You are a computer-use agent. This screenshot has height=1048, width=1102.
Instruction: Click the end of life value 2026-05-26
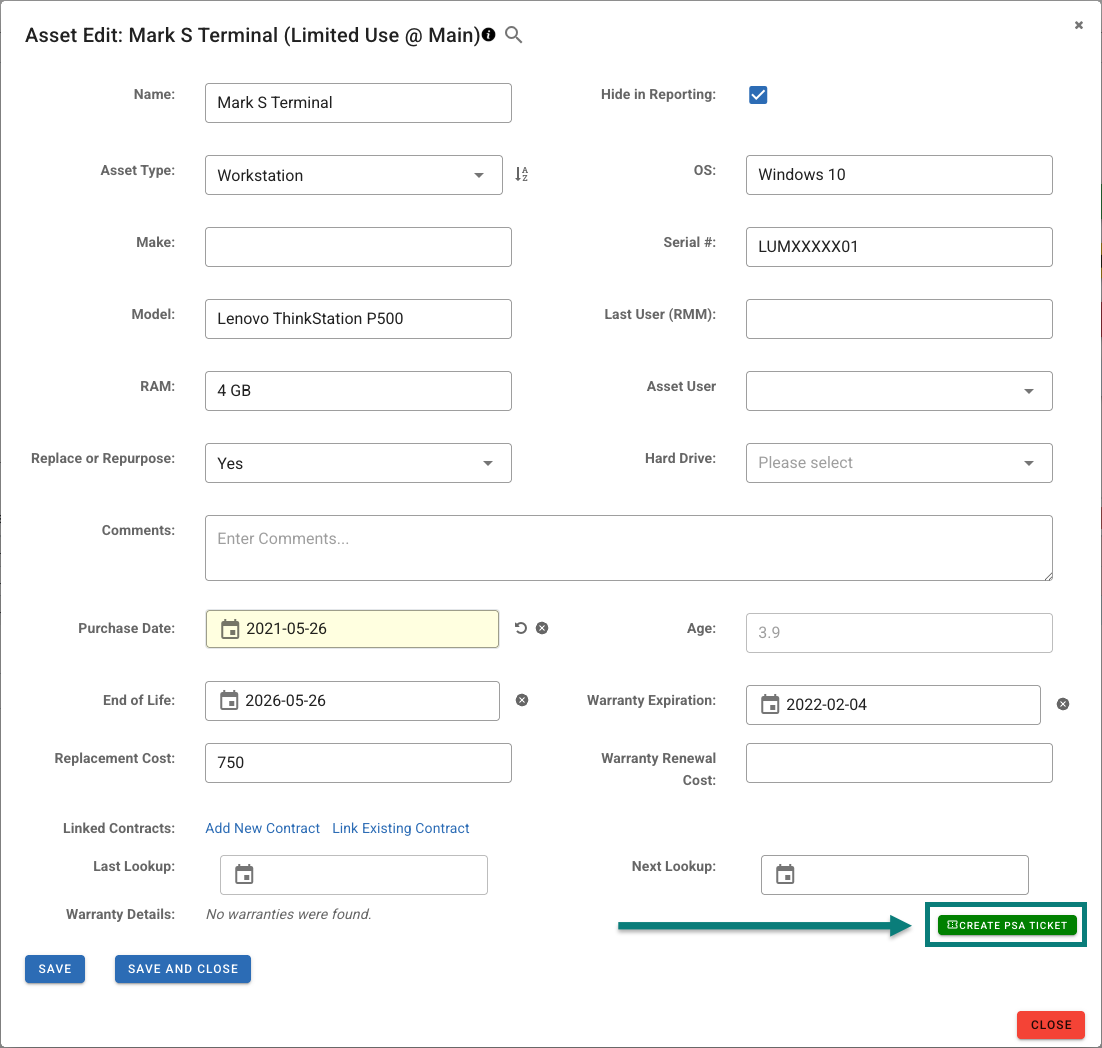pyautogui.click(x=285, y=701)
